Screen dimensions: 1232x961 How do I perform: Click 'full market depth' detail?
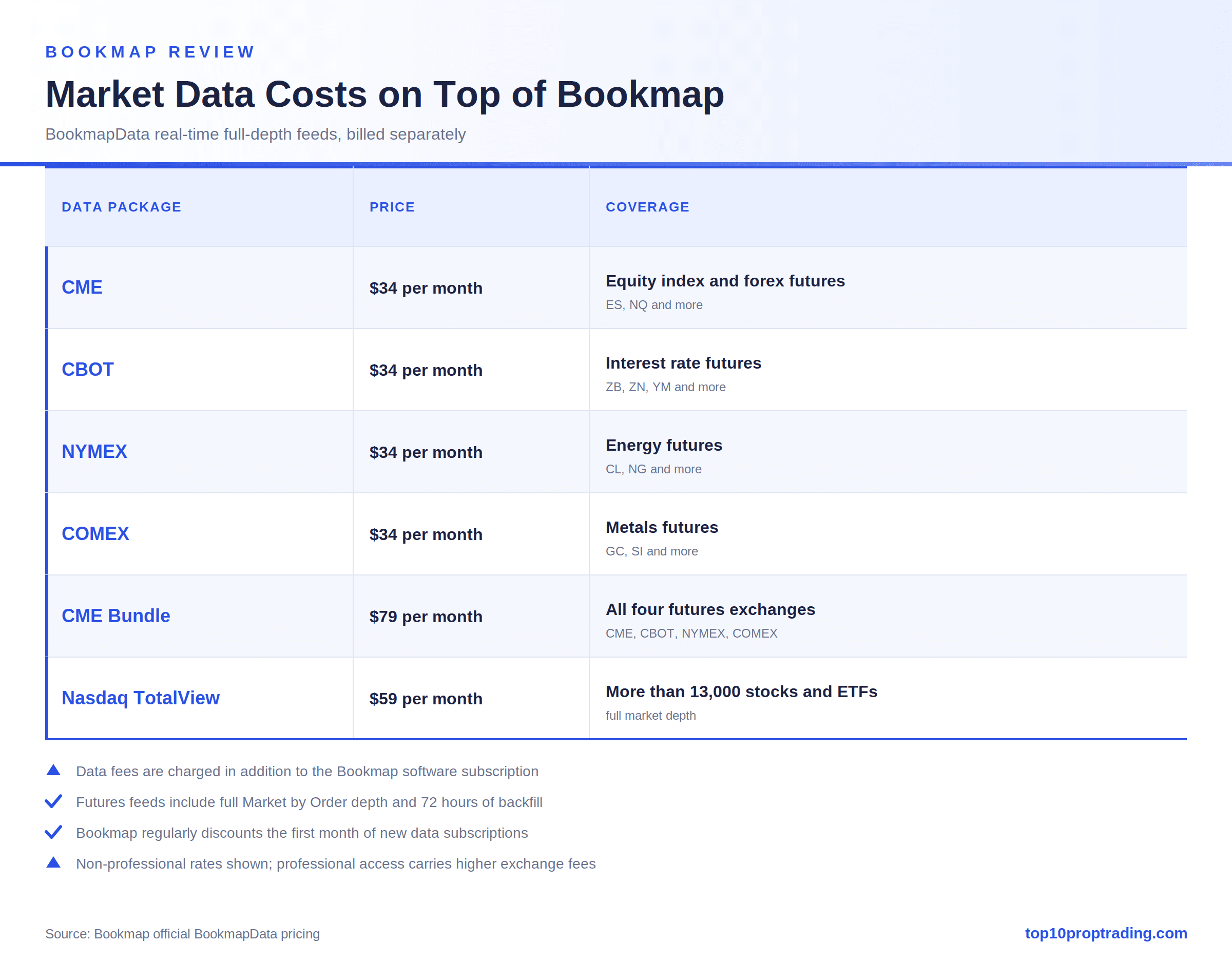point(651,716)
